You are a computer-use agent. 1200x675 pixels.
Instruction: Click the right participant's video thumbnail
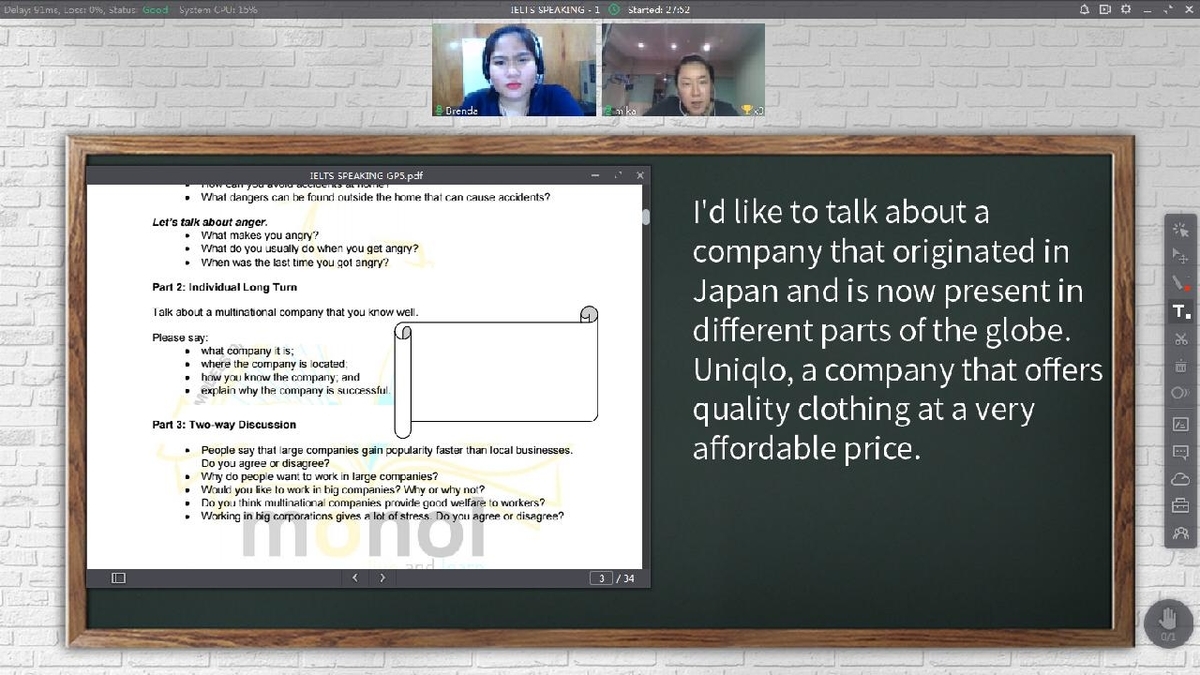point(683,69)
